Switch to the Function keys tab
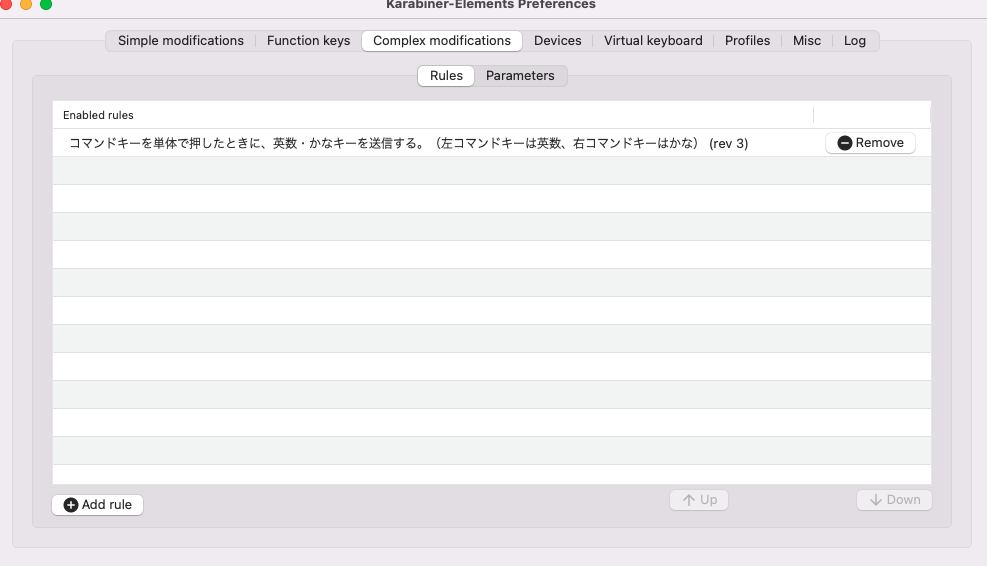The image size is (987, 566). [308, 41]
